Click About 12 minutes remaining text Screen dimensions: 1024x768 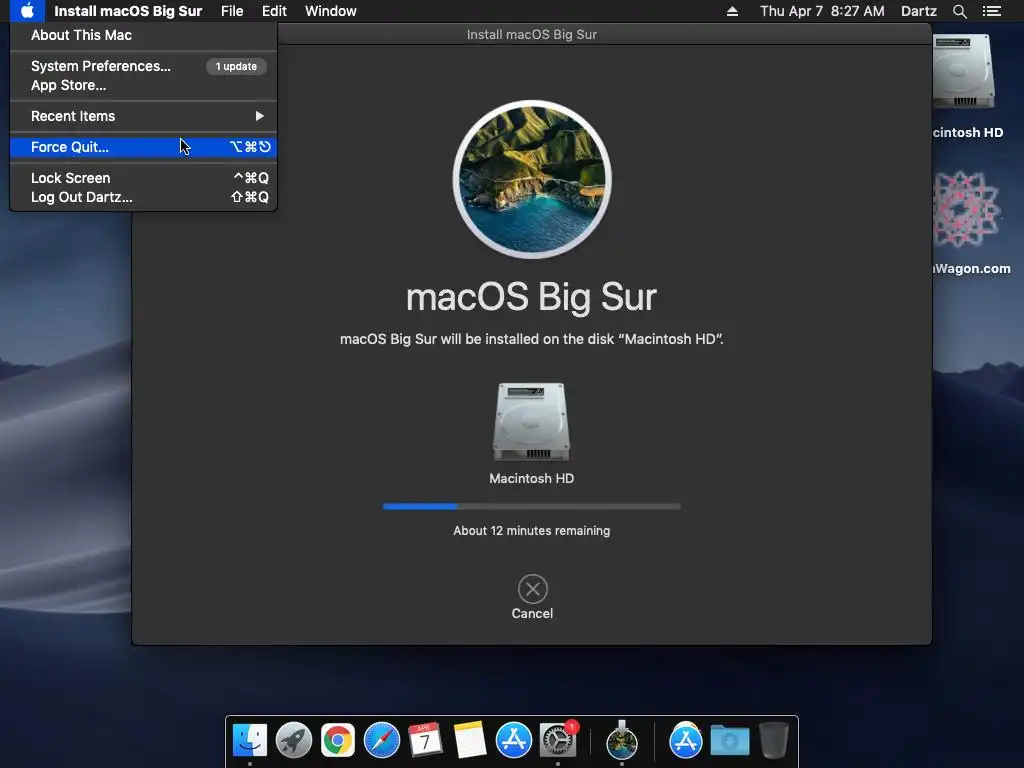point(532,531)
